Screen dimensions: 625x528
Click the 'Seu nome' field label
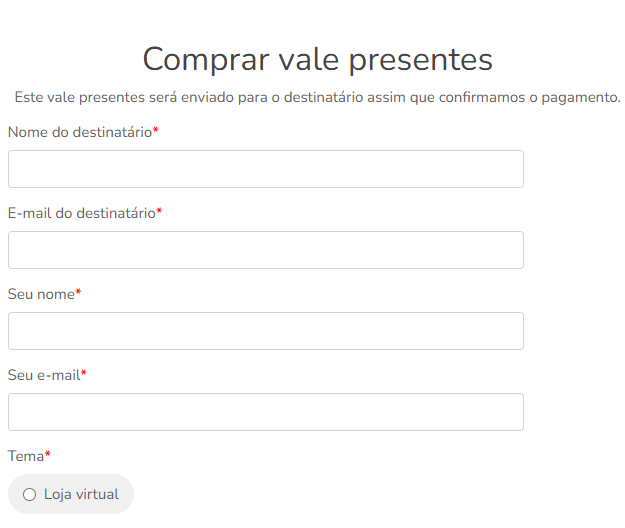[x=41, y=294]
